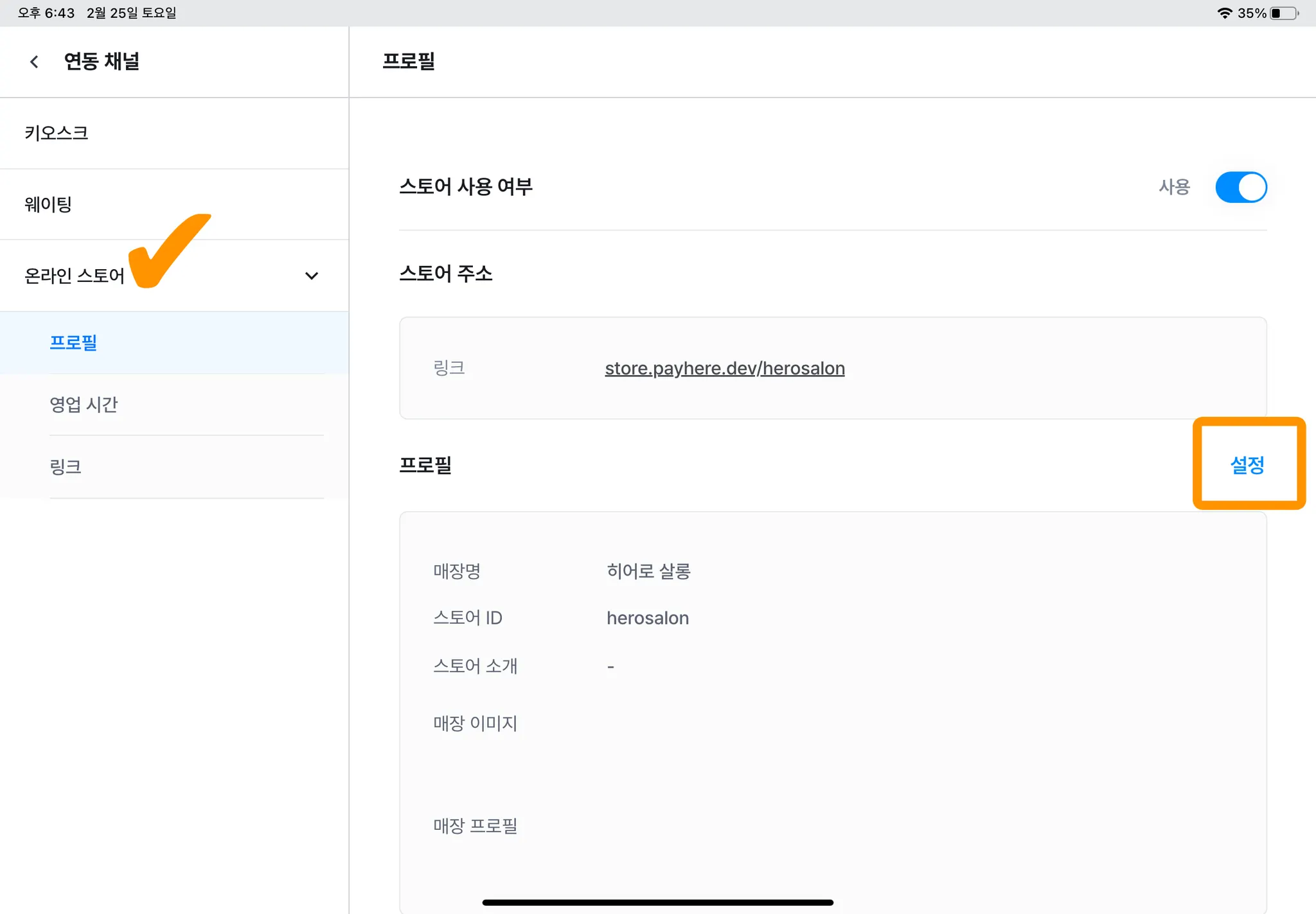Tap the home indicator bar at bottom
The image size is (1316, 914).
[657, 902]
